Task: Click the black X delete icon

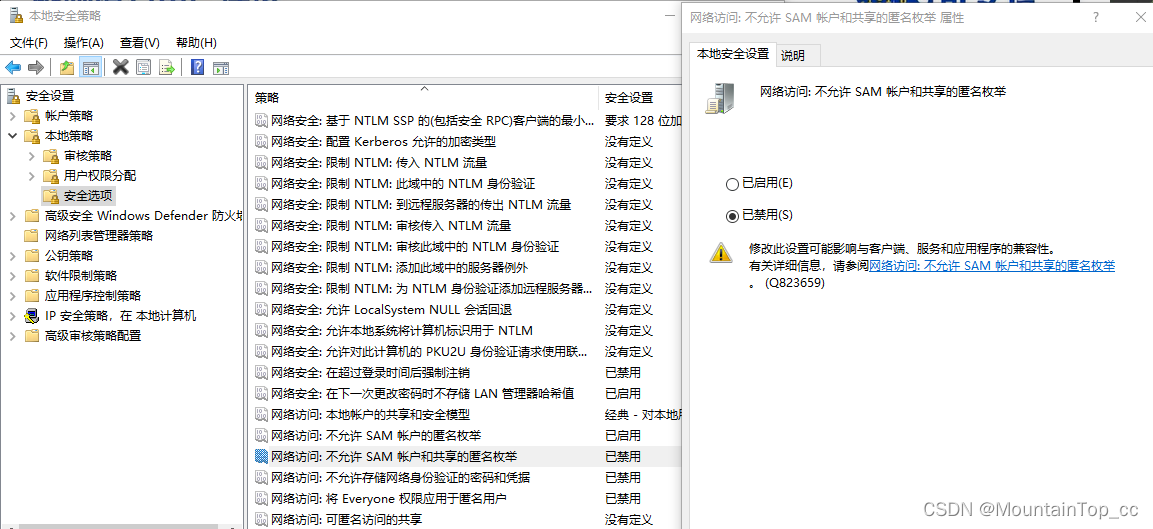Action: (121, 68)
